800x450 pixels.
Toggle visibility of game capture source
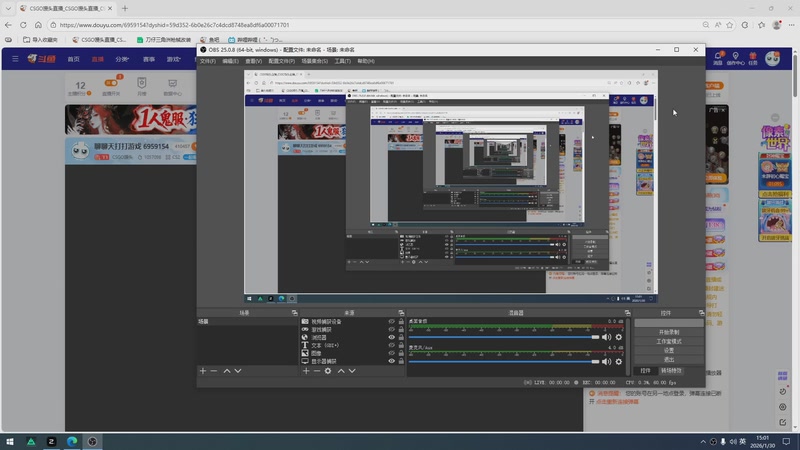[391, 330]
